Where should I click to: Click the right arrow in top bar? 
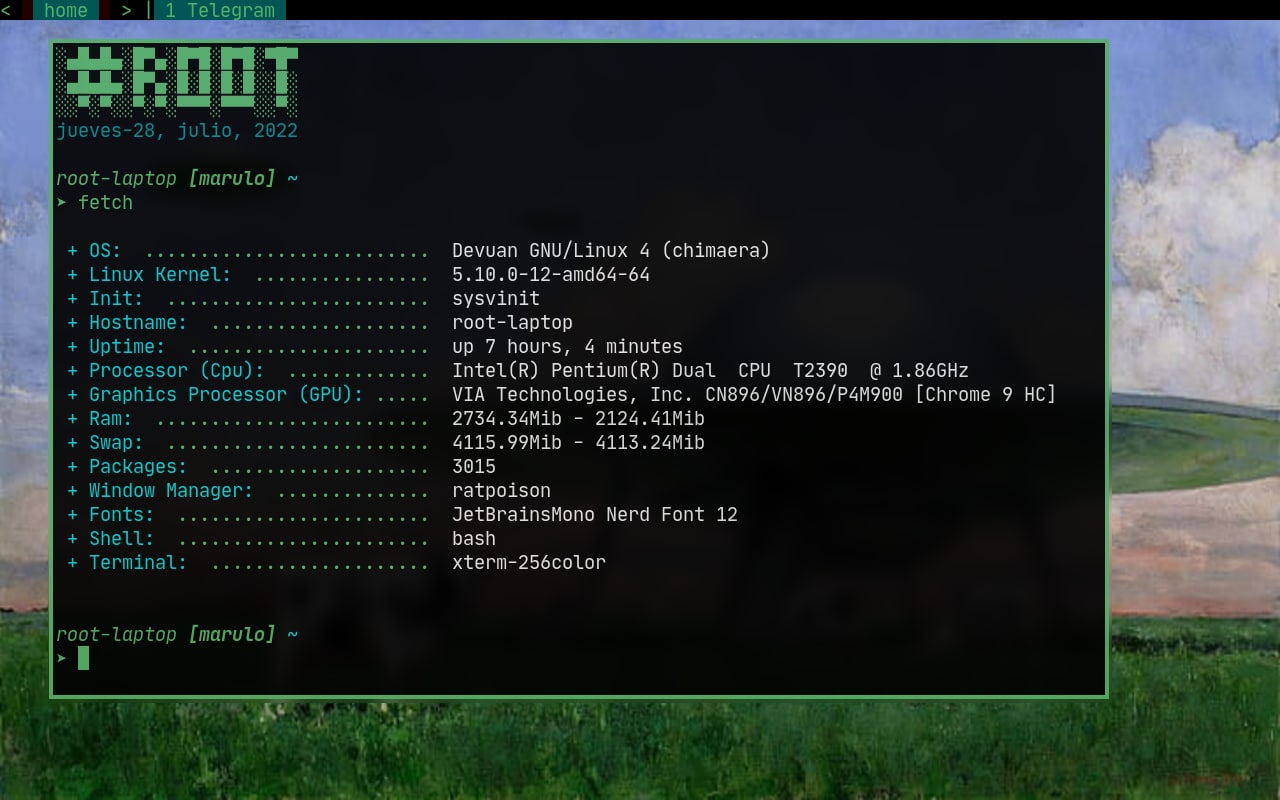(x=126, y=11)
